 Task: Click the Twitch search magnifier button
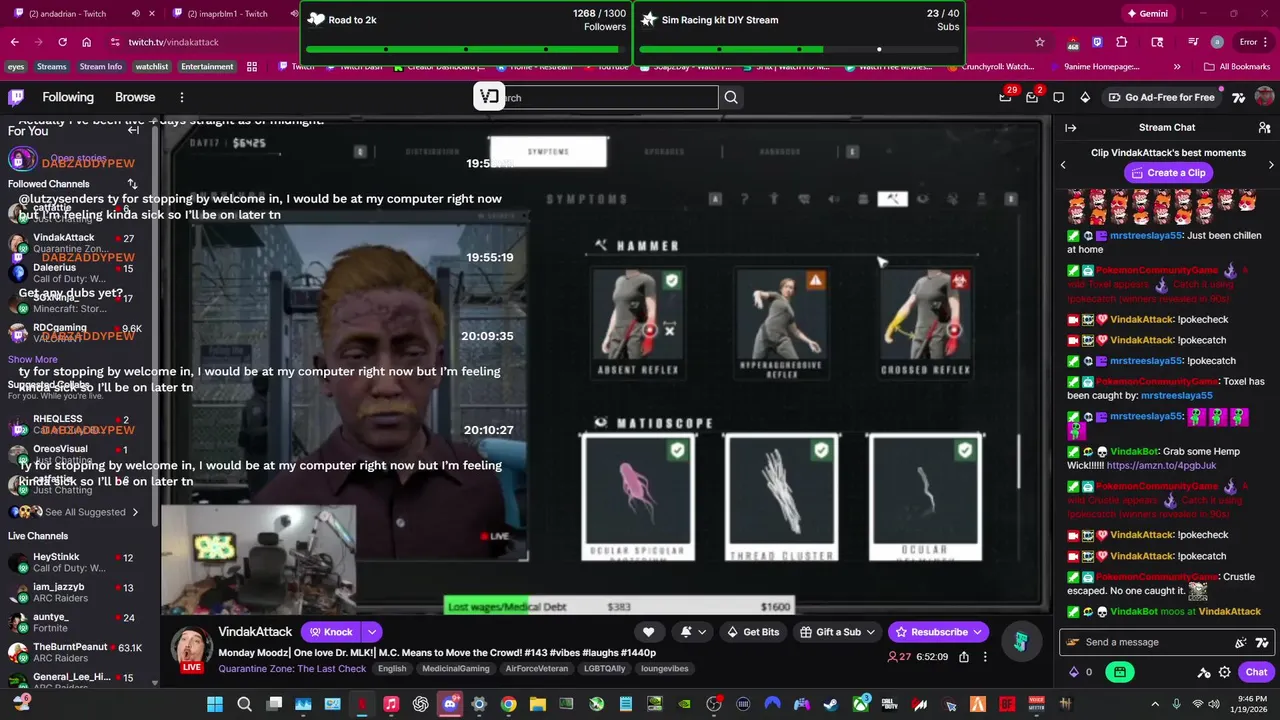pos(731,97)
